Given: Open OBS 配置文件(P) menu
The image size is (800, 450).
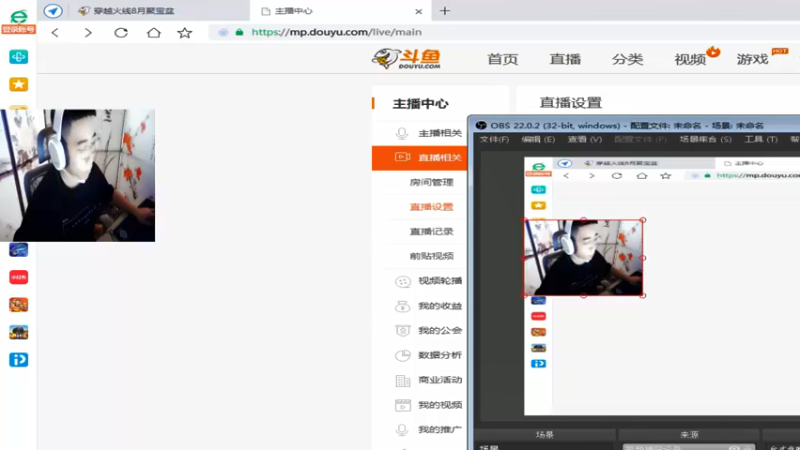Looking at the screenshot, I should [640, 139].
